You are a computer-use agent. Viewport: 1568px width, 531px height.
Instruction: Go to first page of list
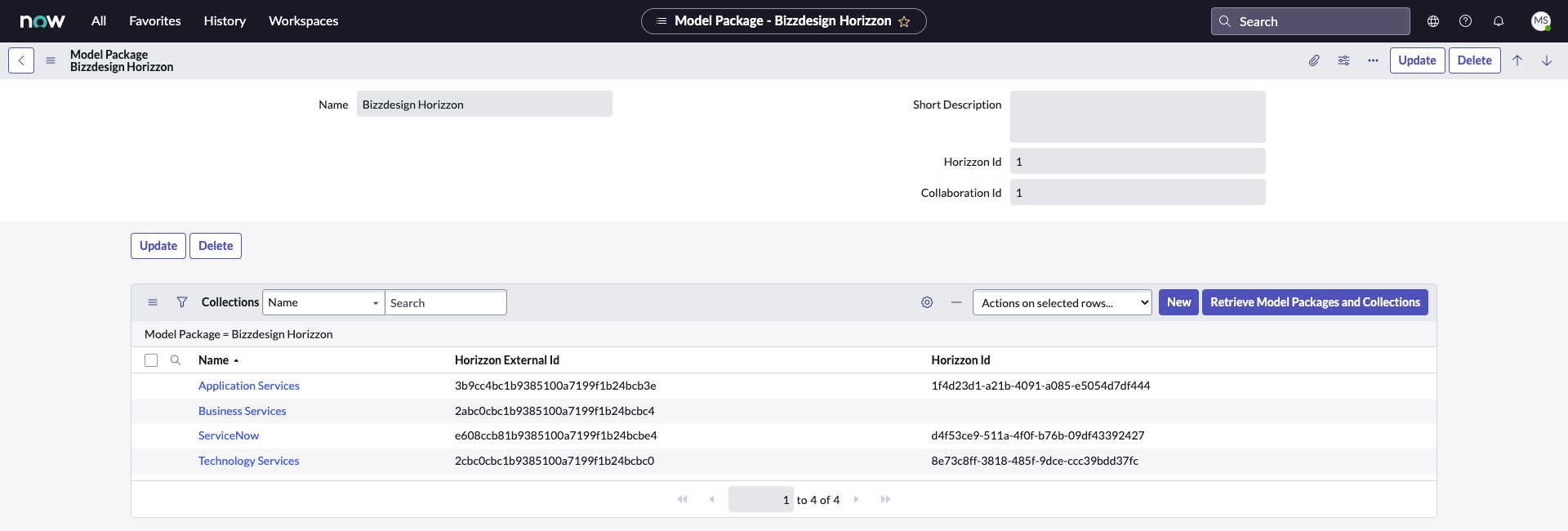click(x=683, y=499)
